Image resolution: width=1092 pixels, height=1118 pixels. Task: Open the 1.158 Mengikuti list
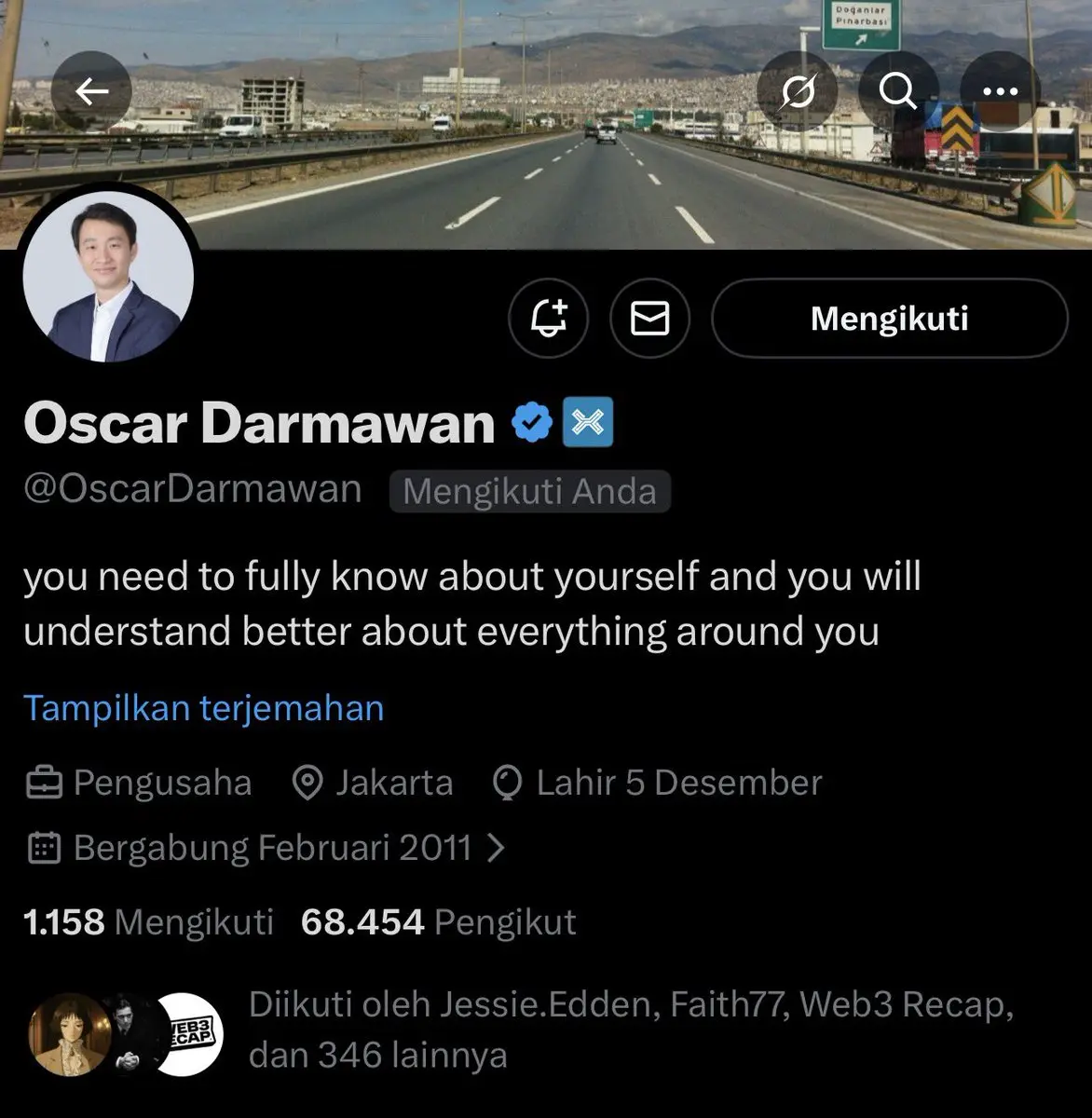click(148, 922)
